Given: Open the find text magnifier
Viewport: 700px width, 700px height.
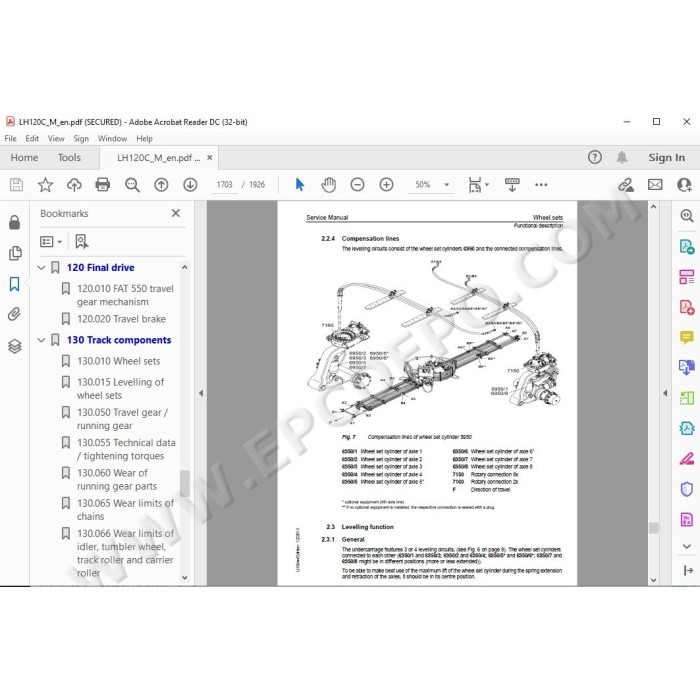Looking at the screenshot, I should pyautogui.click(x=132, y=185).
